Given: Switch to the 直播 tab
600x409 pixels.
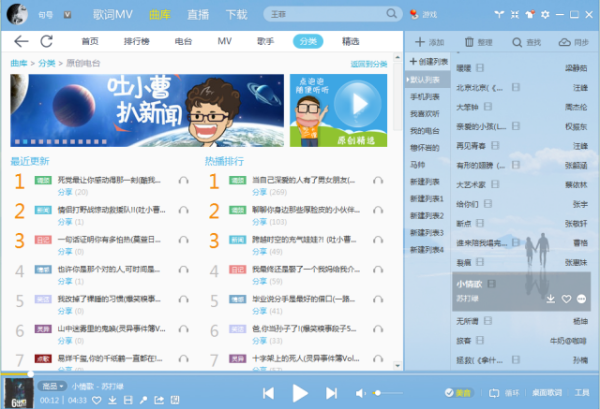Looking at the screenshot, I should click(198, 15).
